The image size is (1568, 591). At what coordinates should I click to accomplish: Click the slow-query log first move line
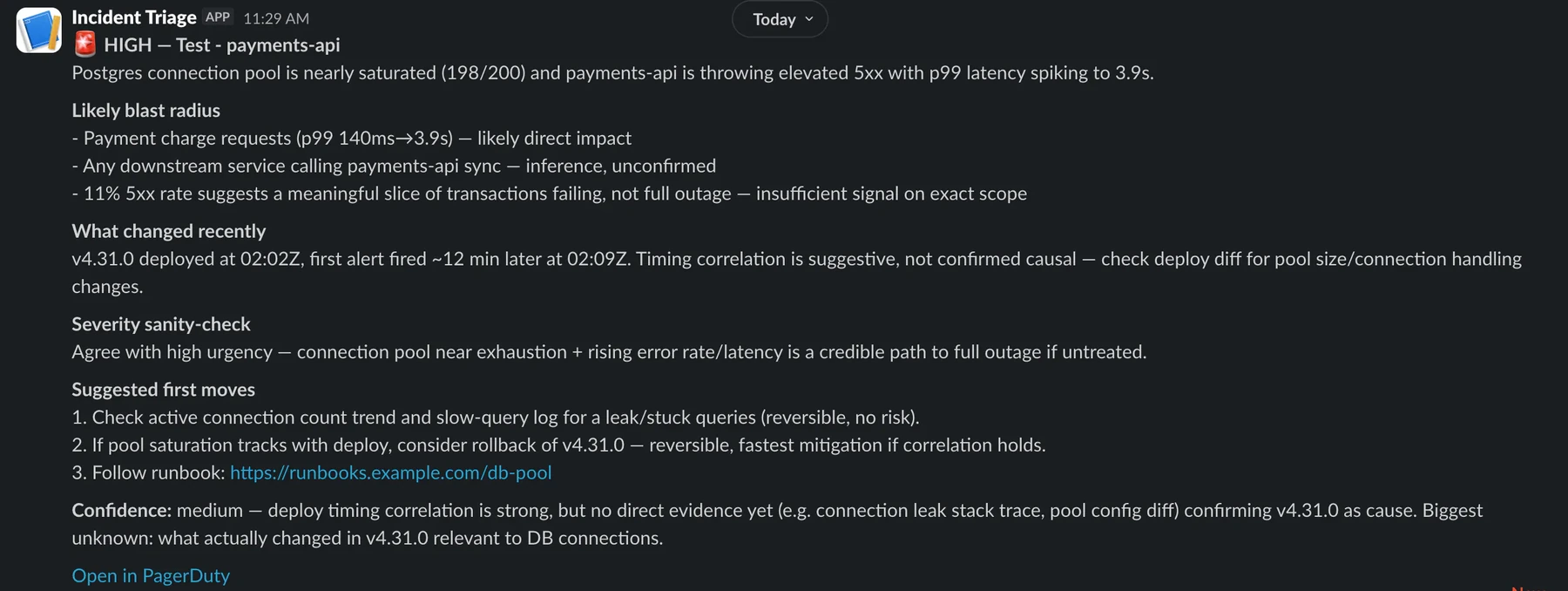click(x=496, y=417)
